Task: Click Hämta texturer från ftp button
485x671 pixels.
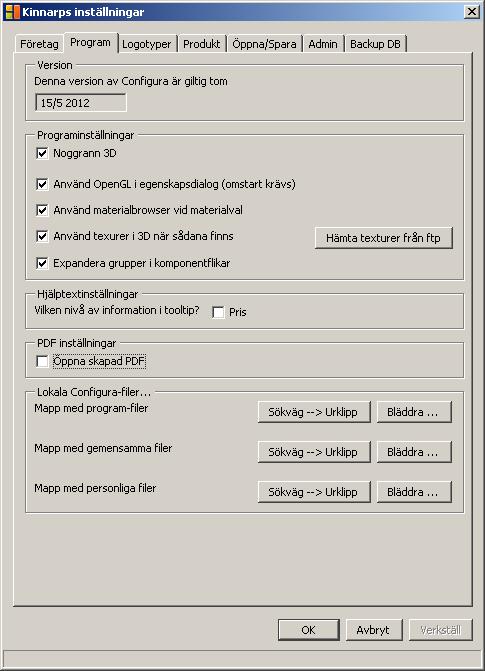Action: (384, 238)
